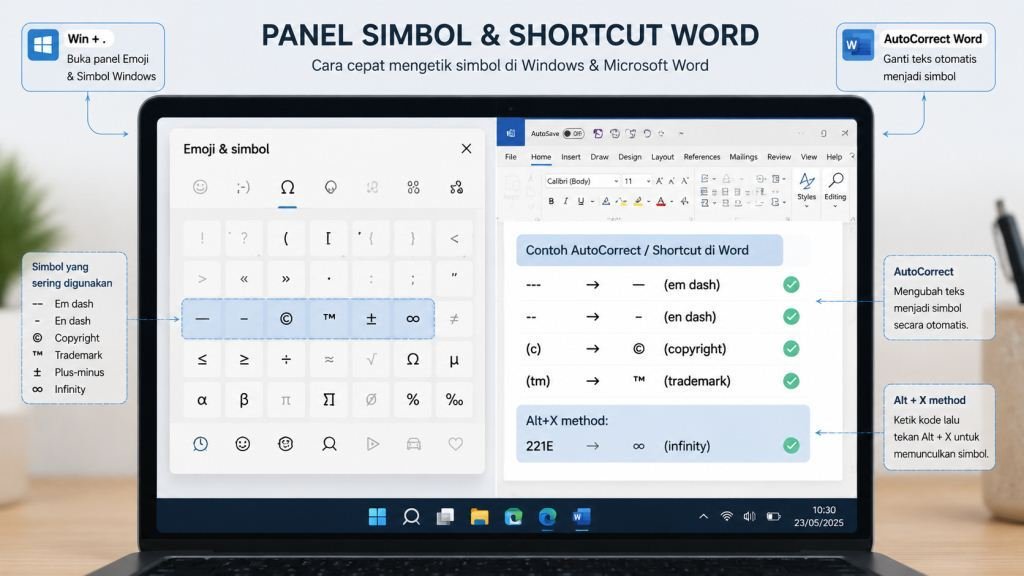
Task: Toggle Underline formatting in Word ribbon
Action: (581, 201)
